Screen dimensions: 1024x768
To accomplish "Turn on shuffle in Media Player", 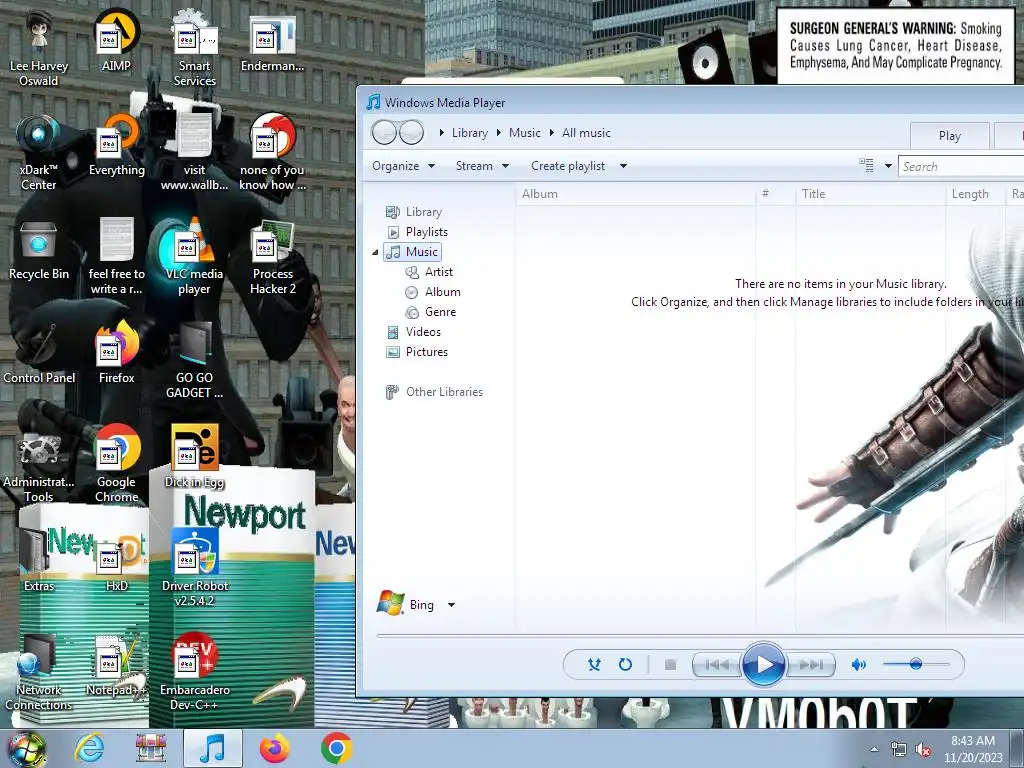I will [594, 665].
